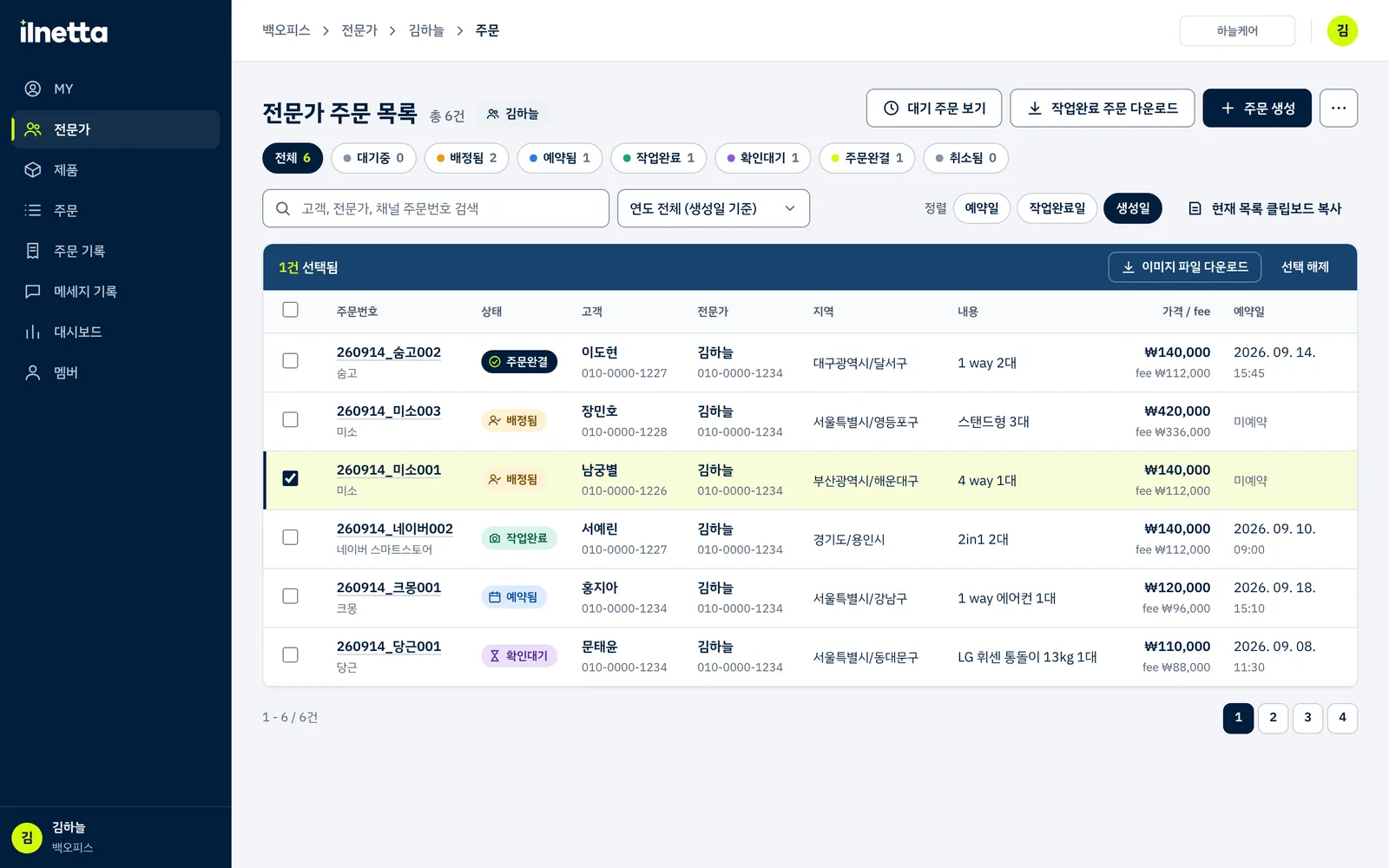Sort the list by 예약일

point(982,208)
